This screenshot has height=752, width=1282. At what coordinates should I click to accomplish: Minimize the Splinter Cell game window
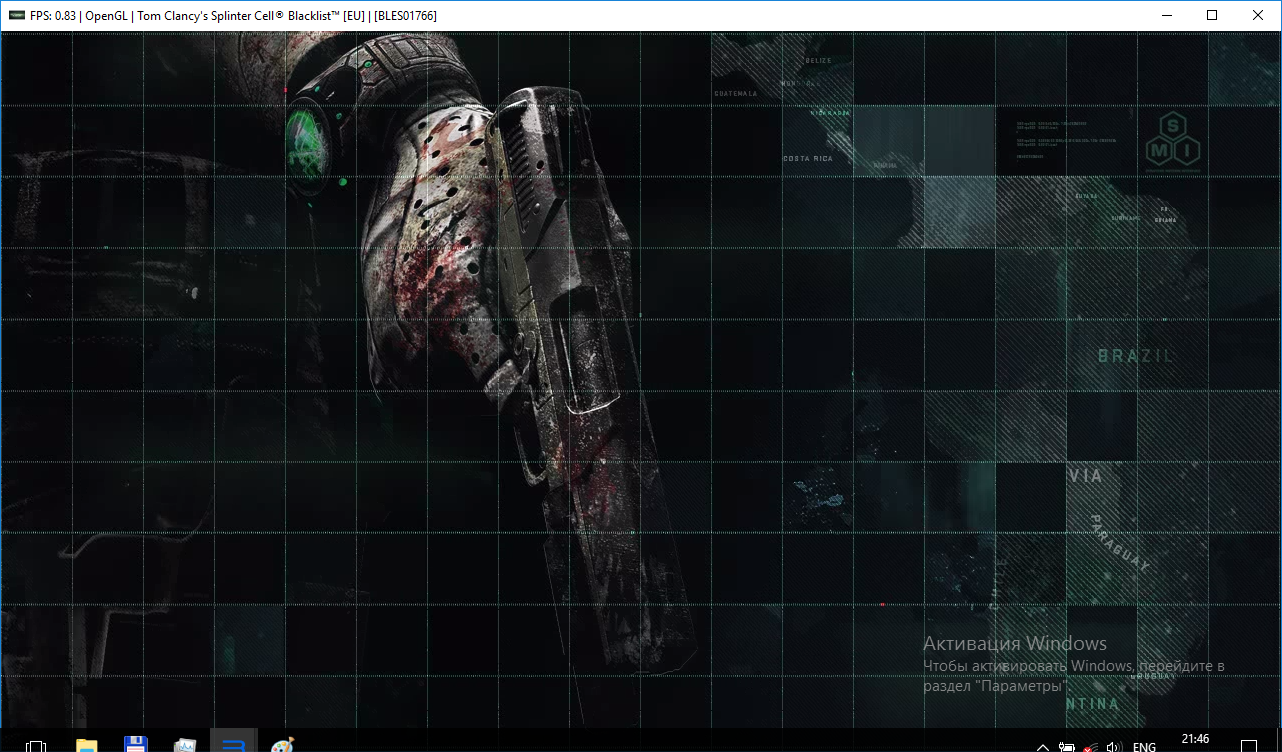(x=1165, y=16)
